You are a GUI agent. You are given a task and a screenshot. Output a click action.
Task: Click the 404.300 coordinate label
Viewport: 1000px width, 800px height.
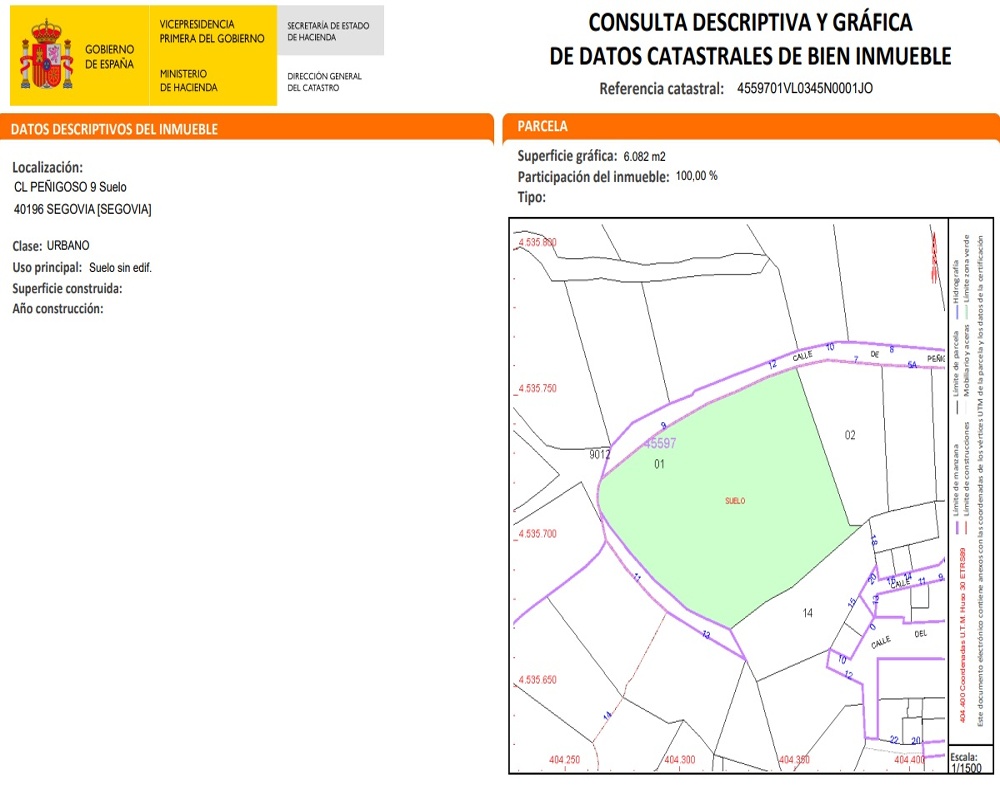click(x=679, y=760)
